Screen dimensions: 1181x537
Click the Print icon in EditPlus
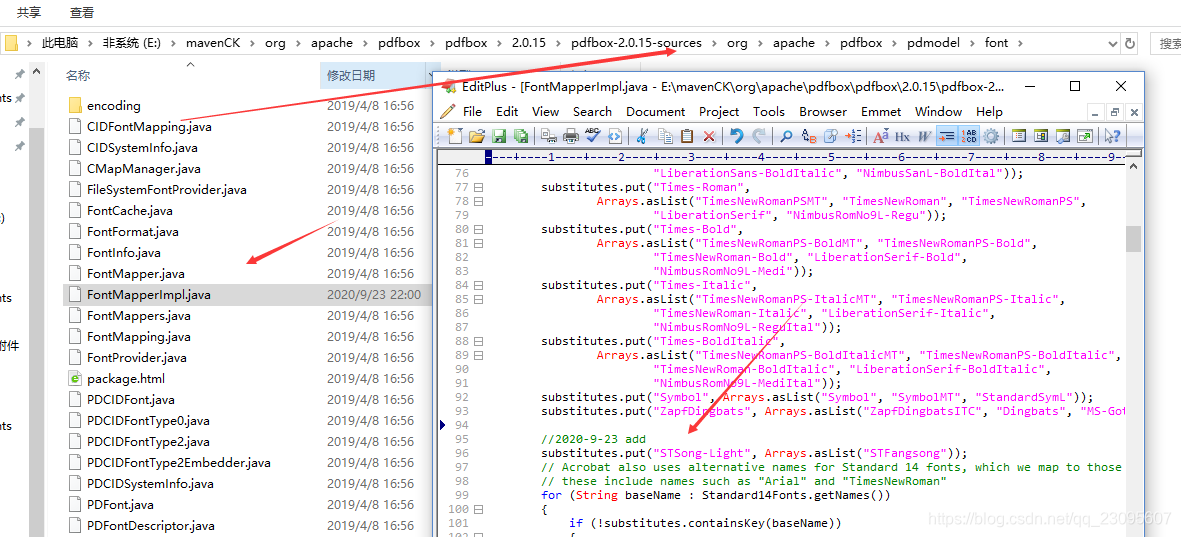coord(571,136)
